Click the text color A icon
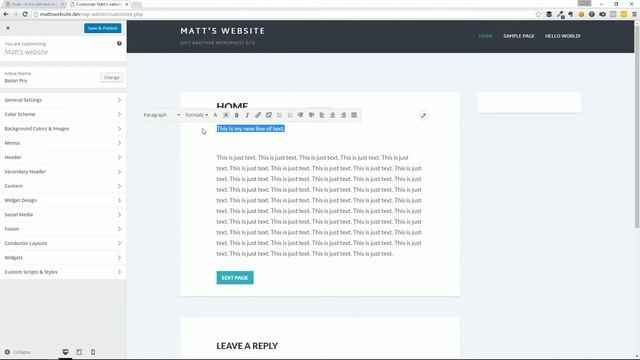The image size is (640, 360). click(x=215, y=115)
